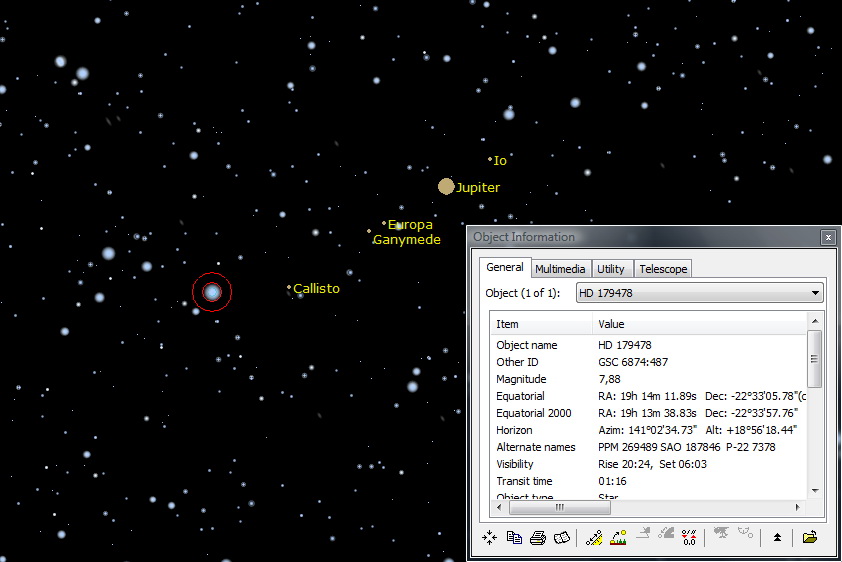The height and width of the screenshot is (562, 842).
Task: Click the vertical scrollbar down arrow
Action: (x=814, y=490)
